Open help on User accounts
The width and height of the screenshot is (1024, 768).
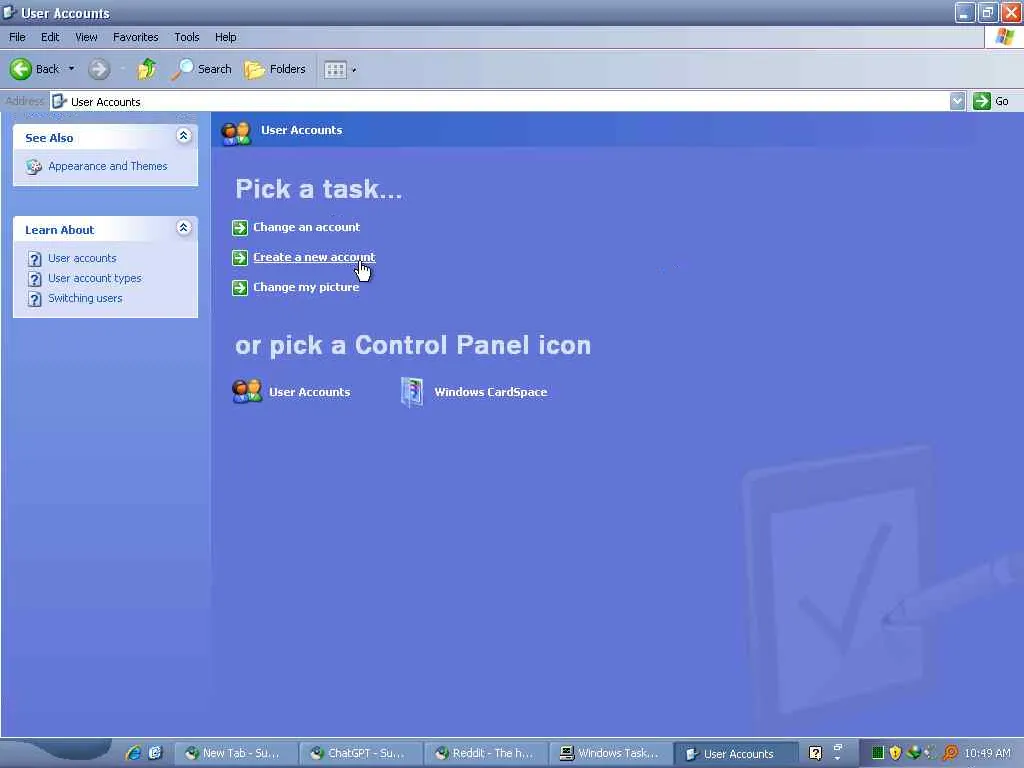coord(82,258)
